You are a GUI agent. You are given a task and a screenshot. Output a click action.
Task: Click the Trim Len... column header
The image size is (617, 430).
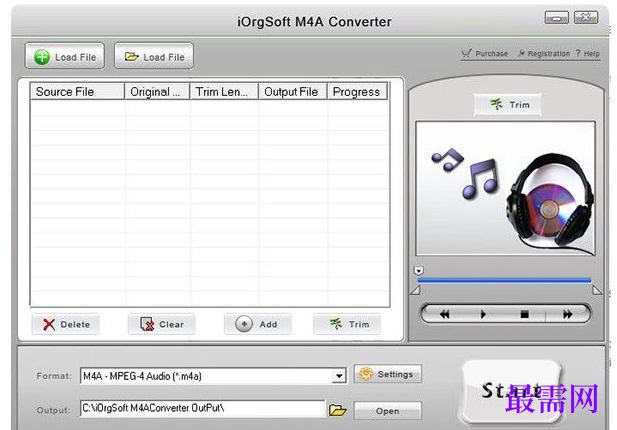[x=224, y=92]
